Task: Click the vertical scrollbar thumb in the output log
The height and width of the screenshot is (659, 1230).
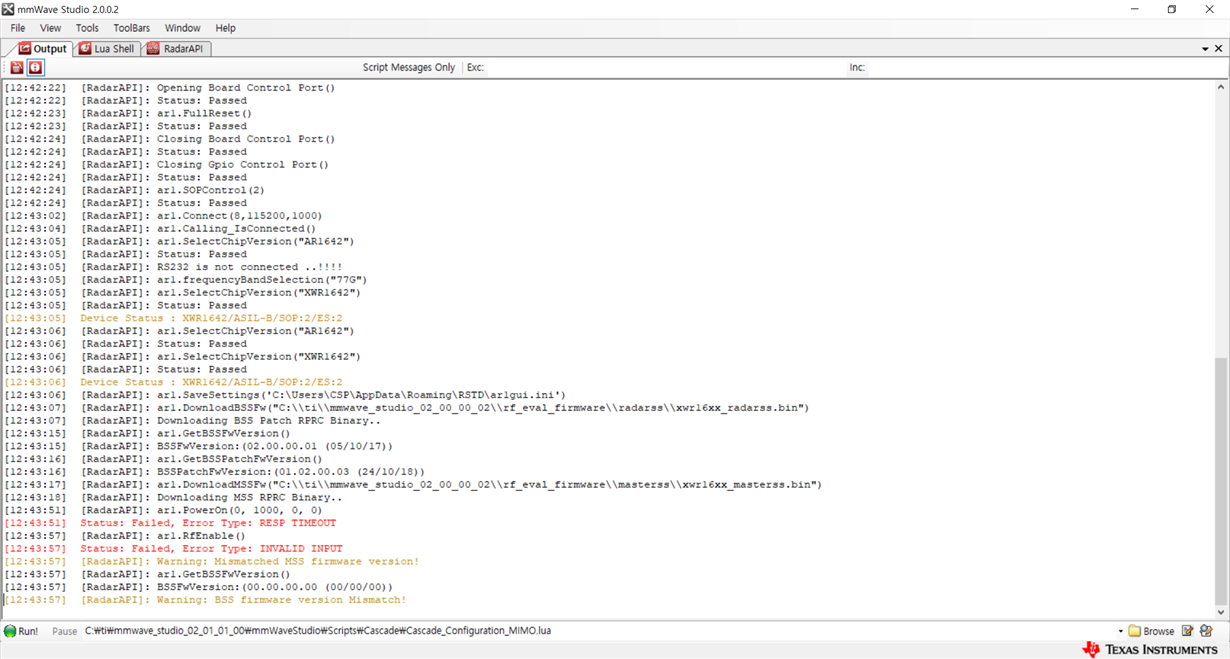Action: coord(1221,480)
